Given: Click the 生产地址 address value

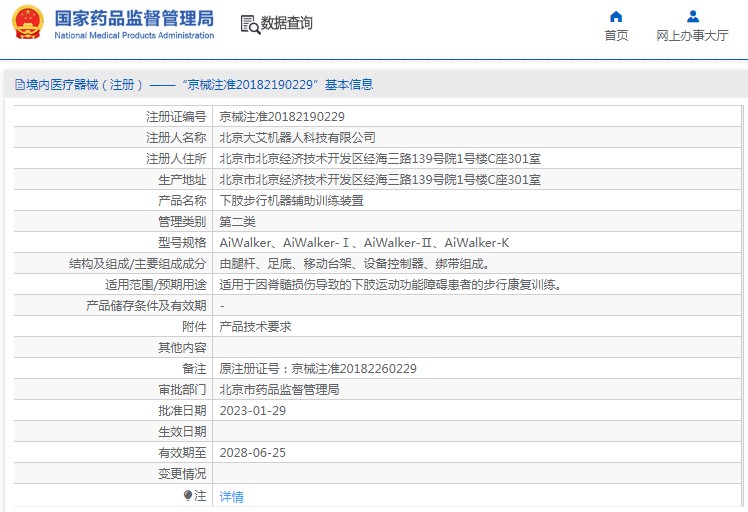Looking at the screenshot, I should [380, 180].
